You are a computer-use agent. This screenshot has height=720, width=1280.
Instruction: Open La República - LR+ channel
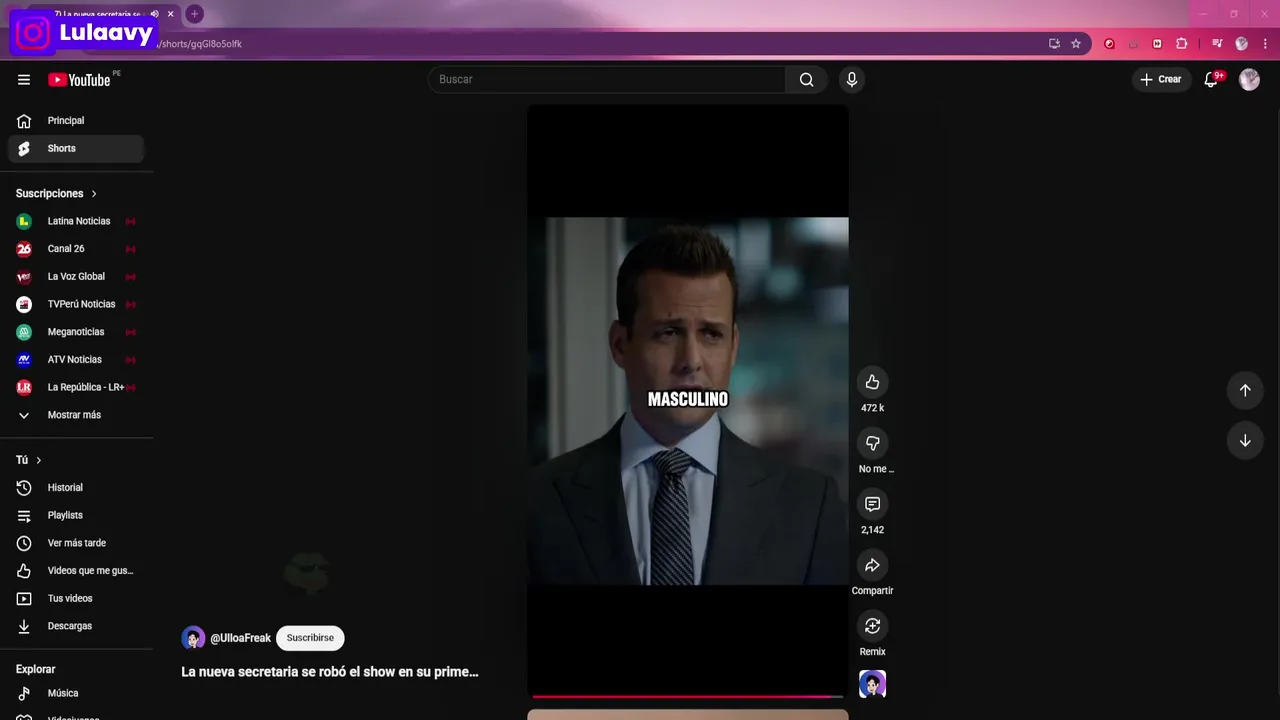point(76,387)
